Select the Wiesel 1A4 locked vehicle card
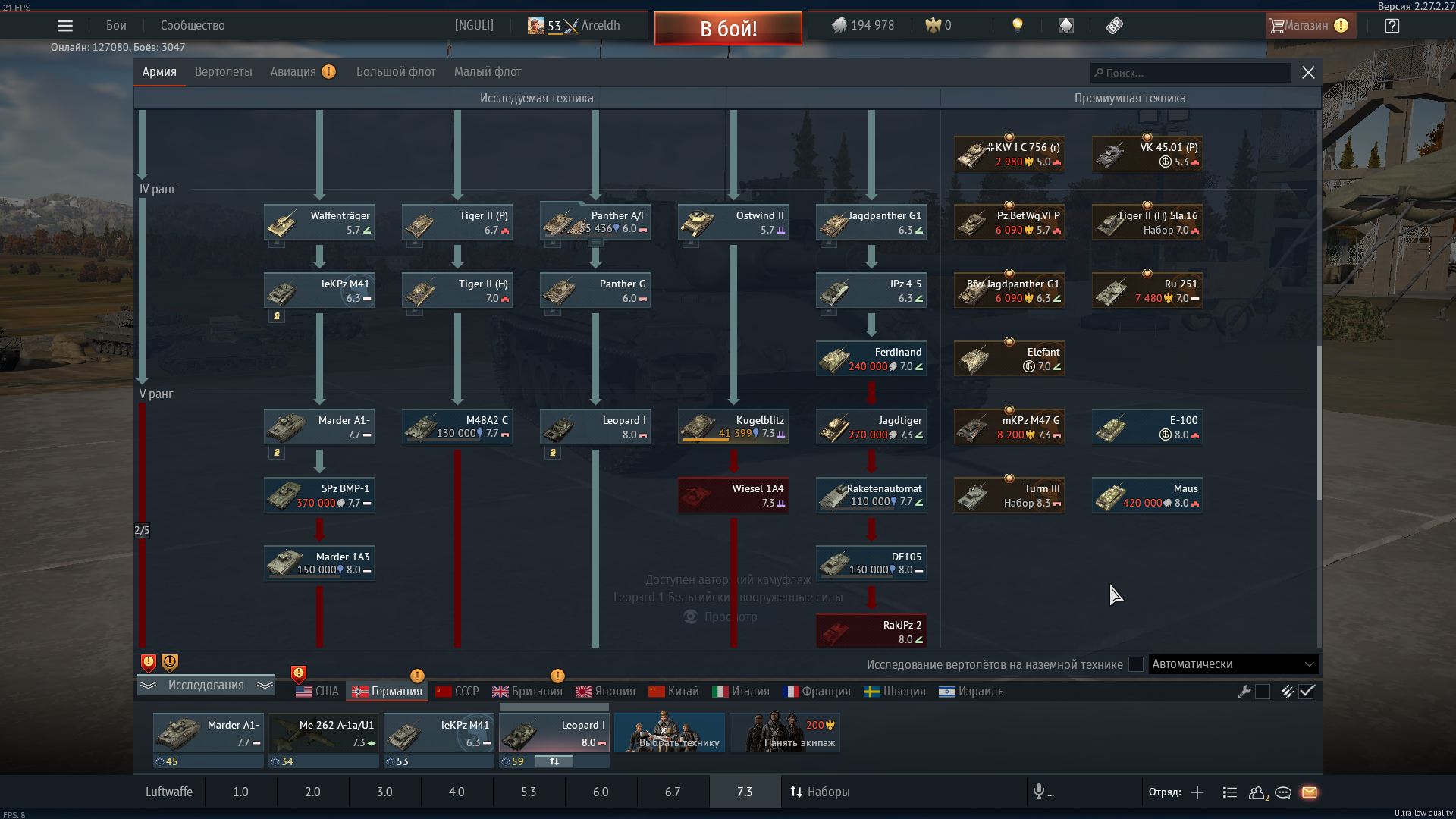Screen dimensions: 1456x819 point(733,495)
